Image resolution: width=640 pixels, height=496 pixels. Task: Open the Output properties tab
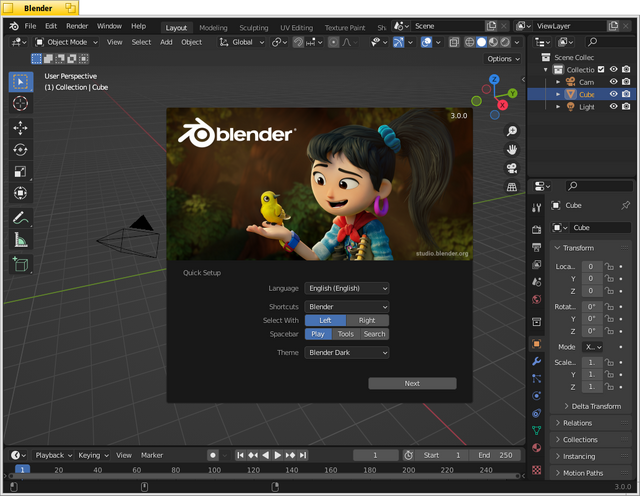(537, 247)
